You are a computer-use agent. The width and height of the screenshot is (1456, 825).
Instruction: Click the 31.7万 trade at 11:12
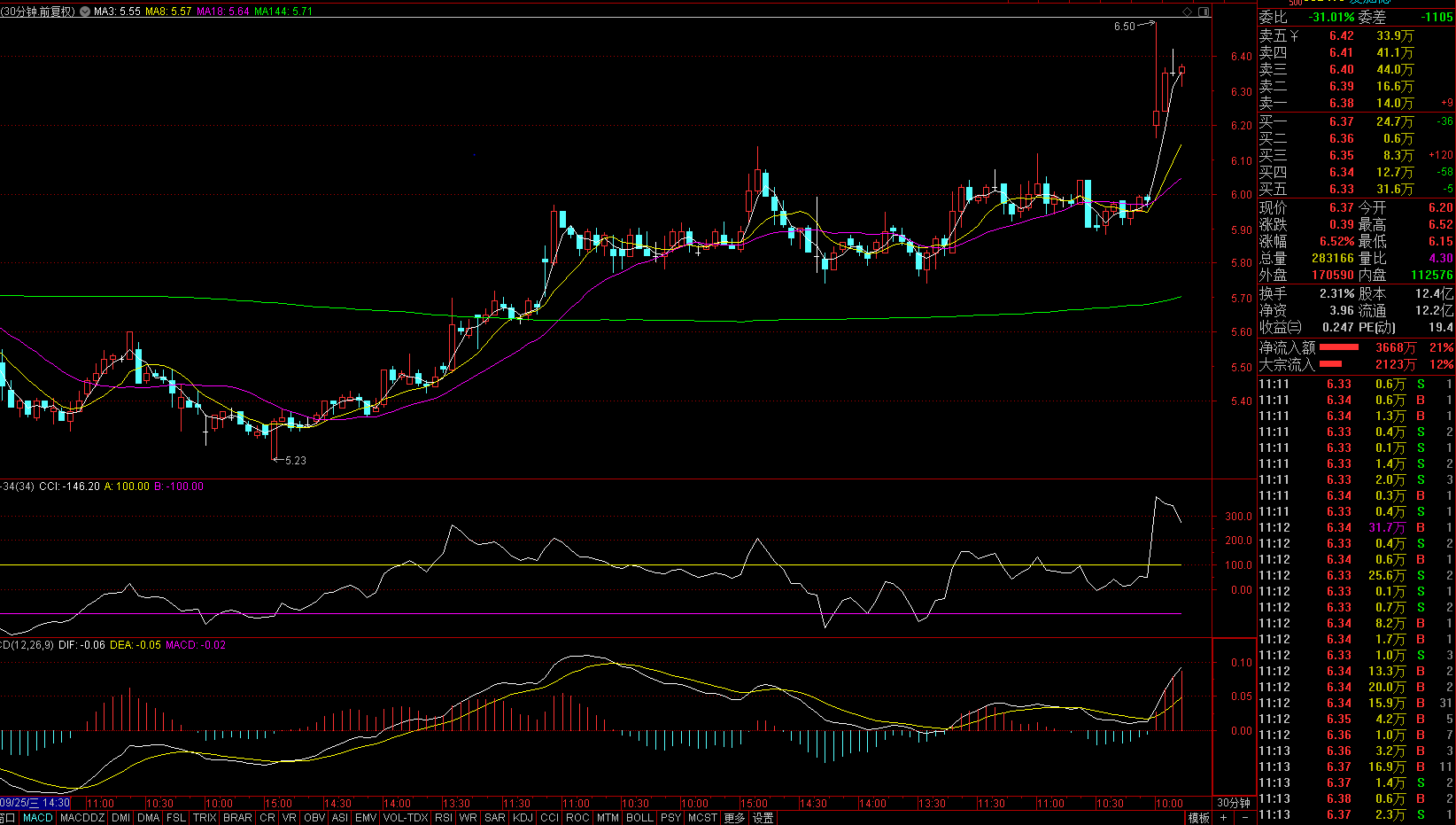point(1386,527)
